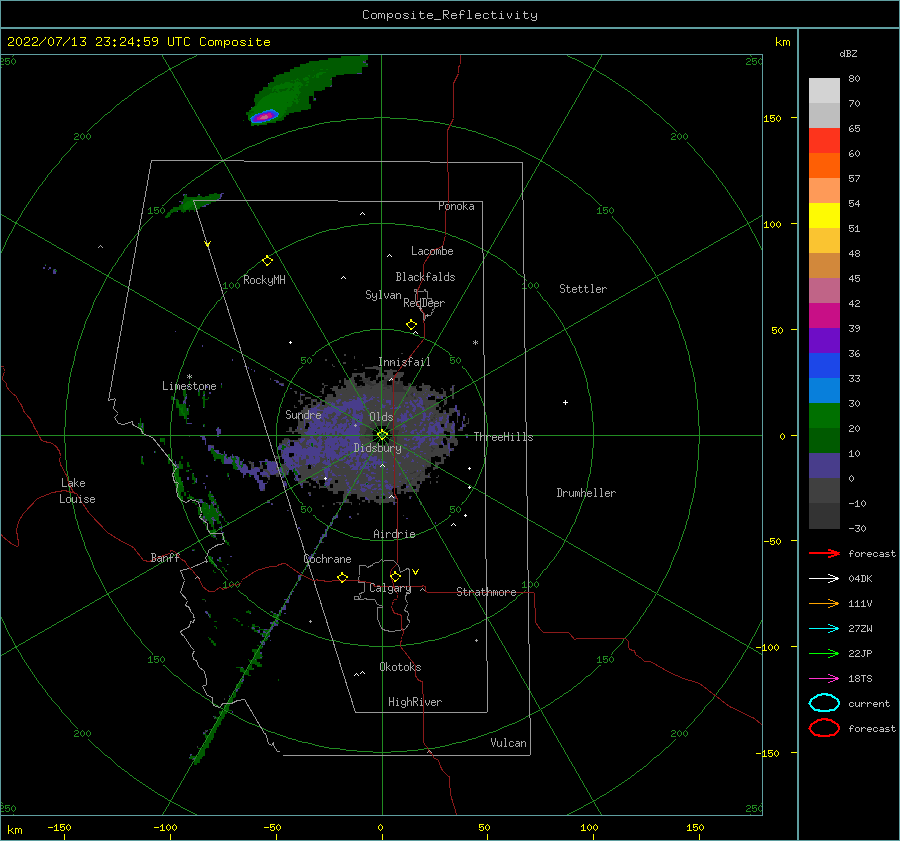Click the magenta 18TS arrow icon

pyautogui.click(x=824, y=679)
